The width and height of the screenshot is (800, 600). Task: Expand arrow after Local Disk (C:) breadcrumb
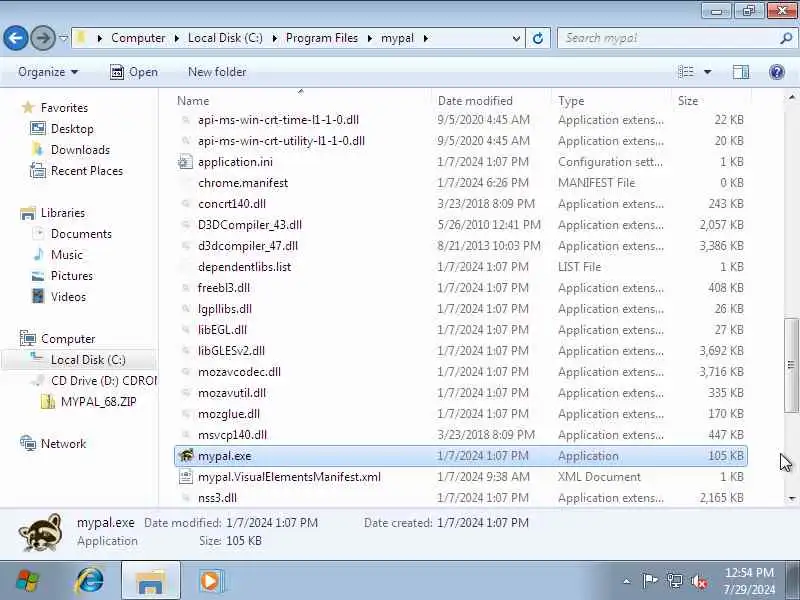[274, 38]
